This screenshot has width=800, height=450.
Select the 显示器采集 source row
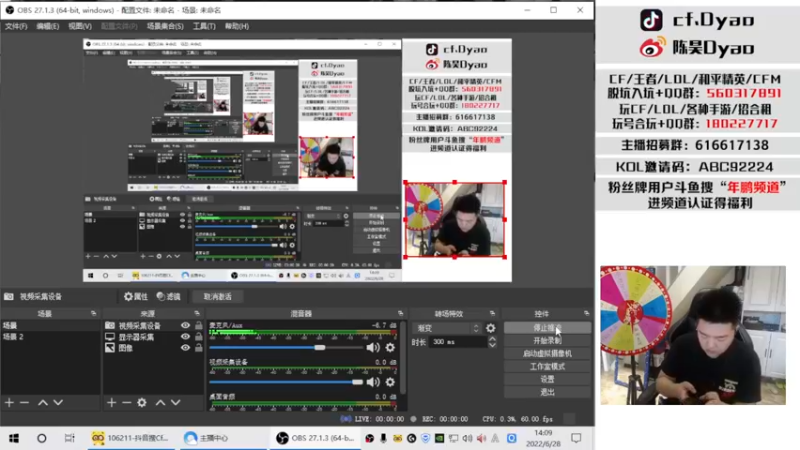tap(153, 337)
